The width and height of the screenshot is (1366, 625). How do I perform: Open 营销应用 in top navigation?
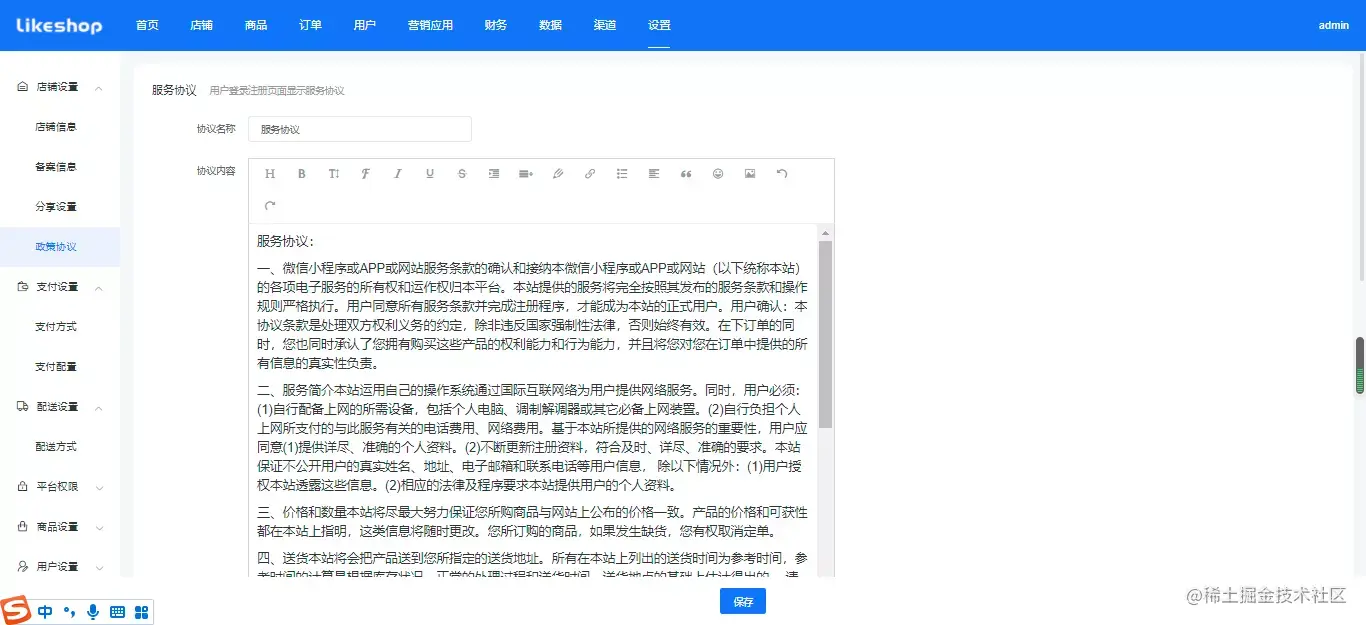430,25
